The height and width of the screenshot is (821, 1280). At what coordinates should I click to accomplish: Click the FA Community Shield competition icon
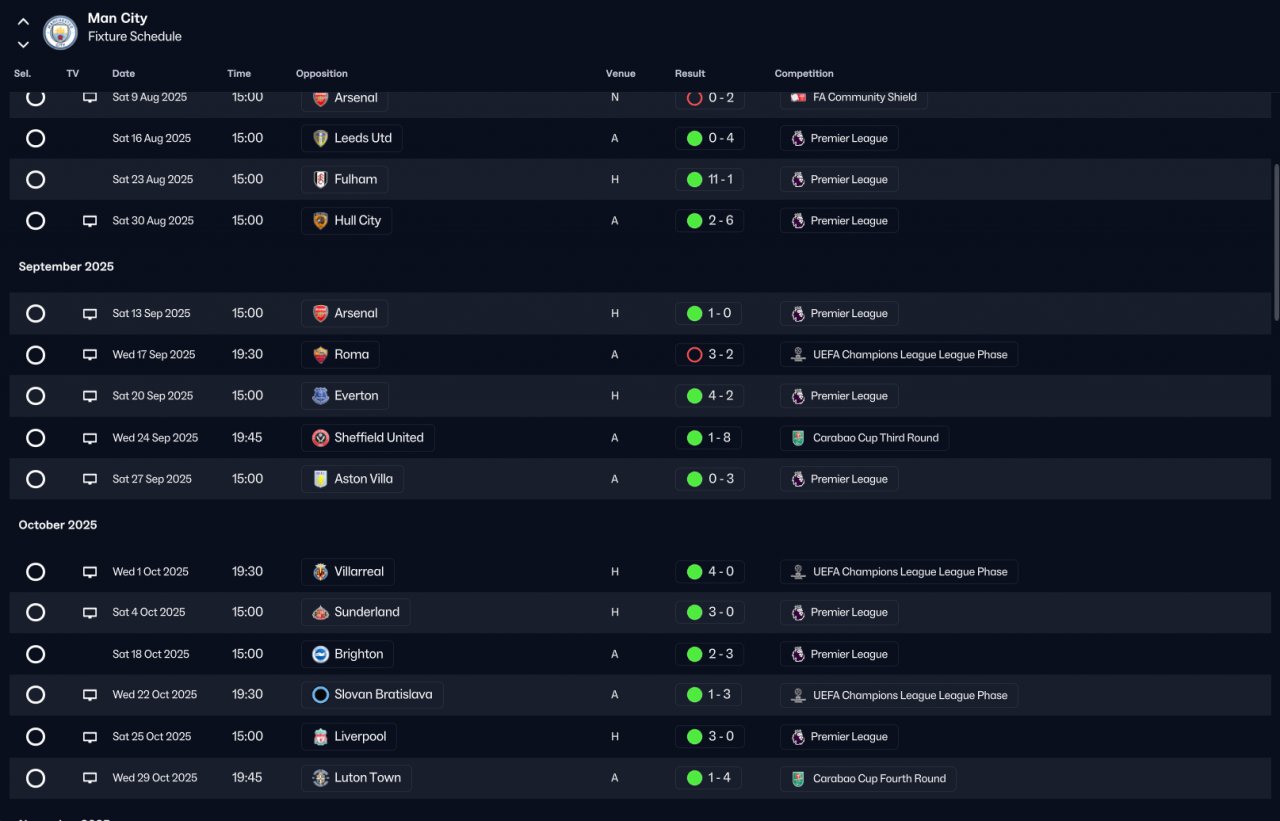(x=798, y=97)
